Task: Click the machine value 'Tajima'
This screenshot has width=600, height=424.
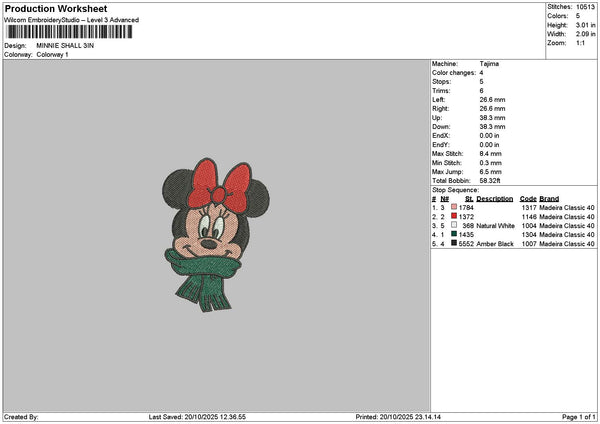Action: coord(489,64)
